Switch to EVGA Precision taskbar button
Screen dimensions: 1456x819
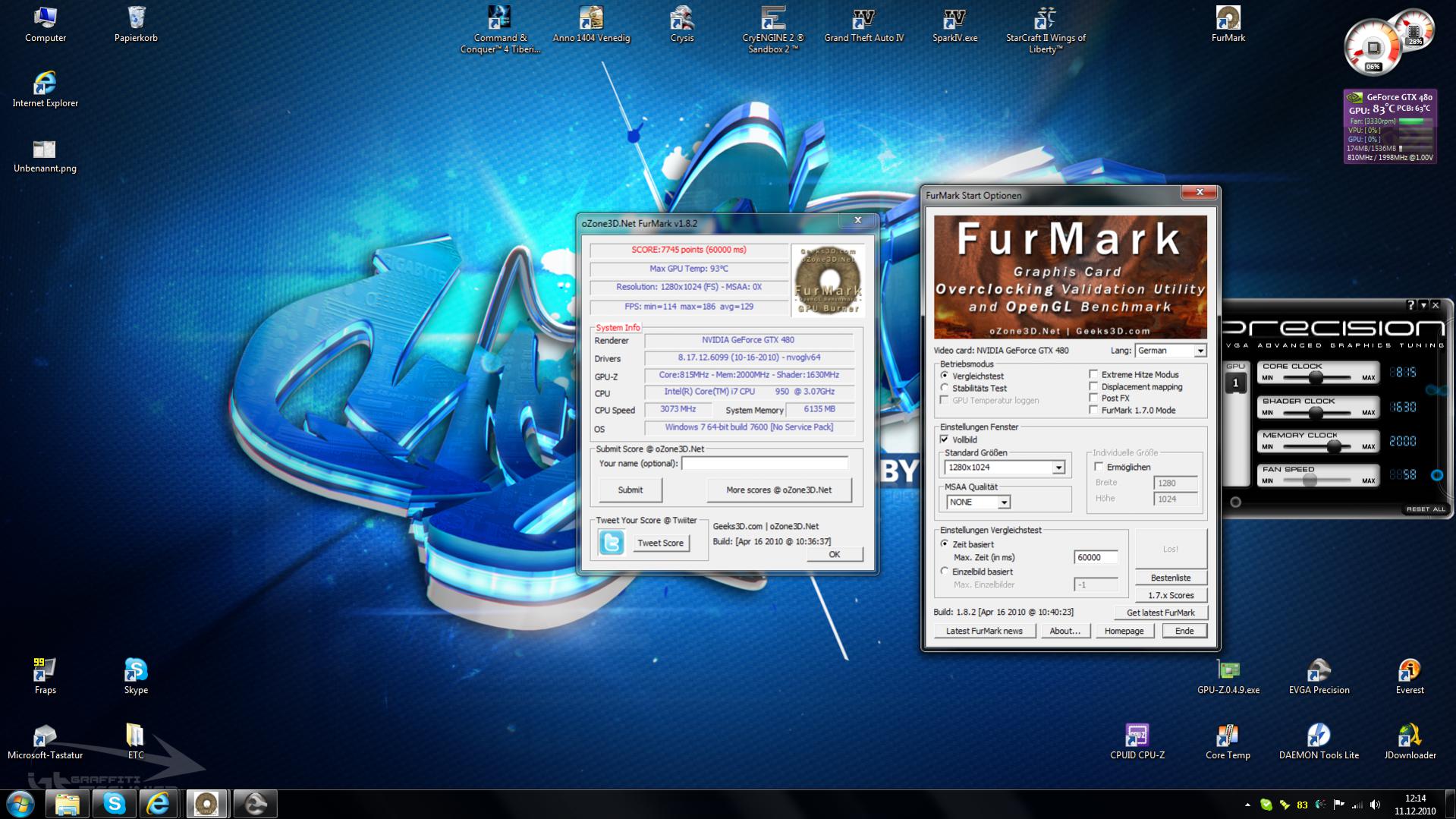click(x=254, y=804)
